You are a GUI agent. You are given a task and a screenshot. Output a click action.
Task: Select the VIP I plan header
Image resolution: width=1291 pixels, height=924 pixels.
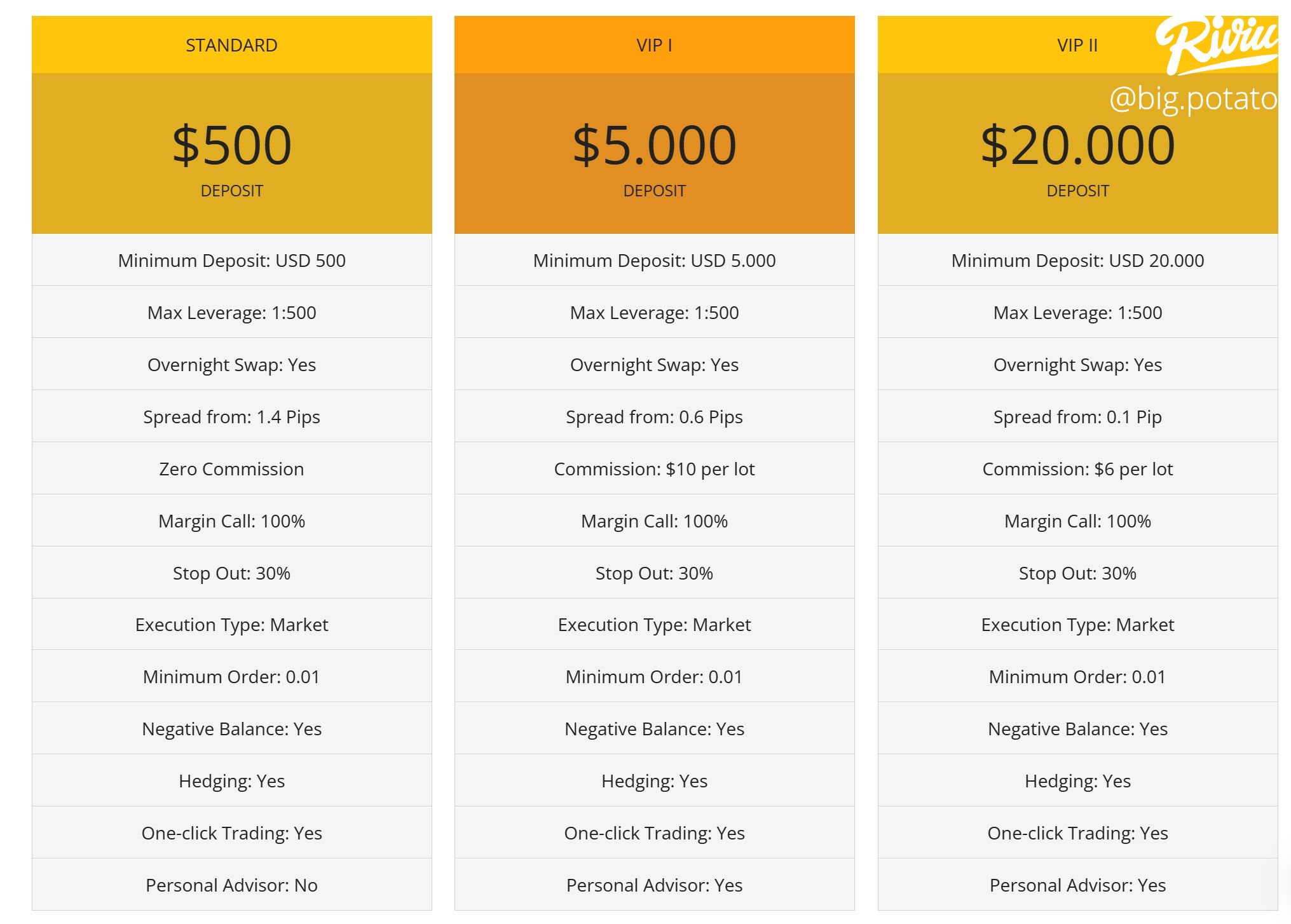coord(654,45)
